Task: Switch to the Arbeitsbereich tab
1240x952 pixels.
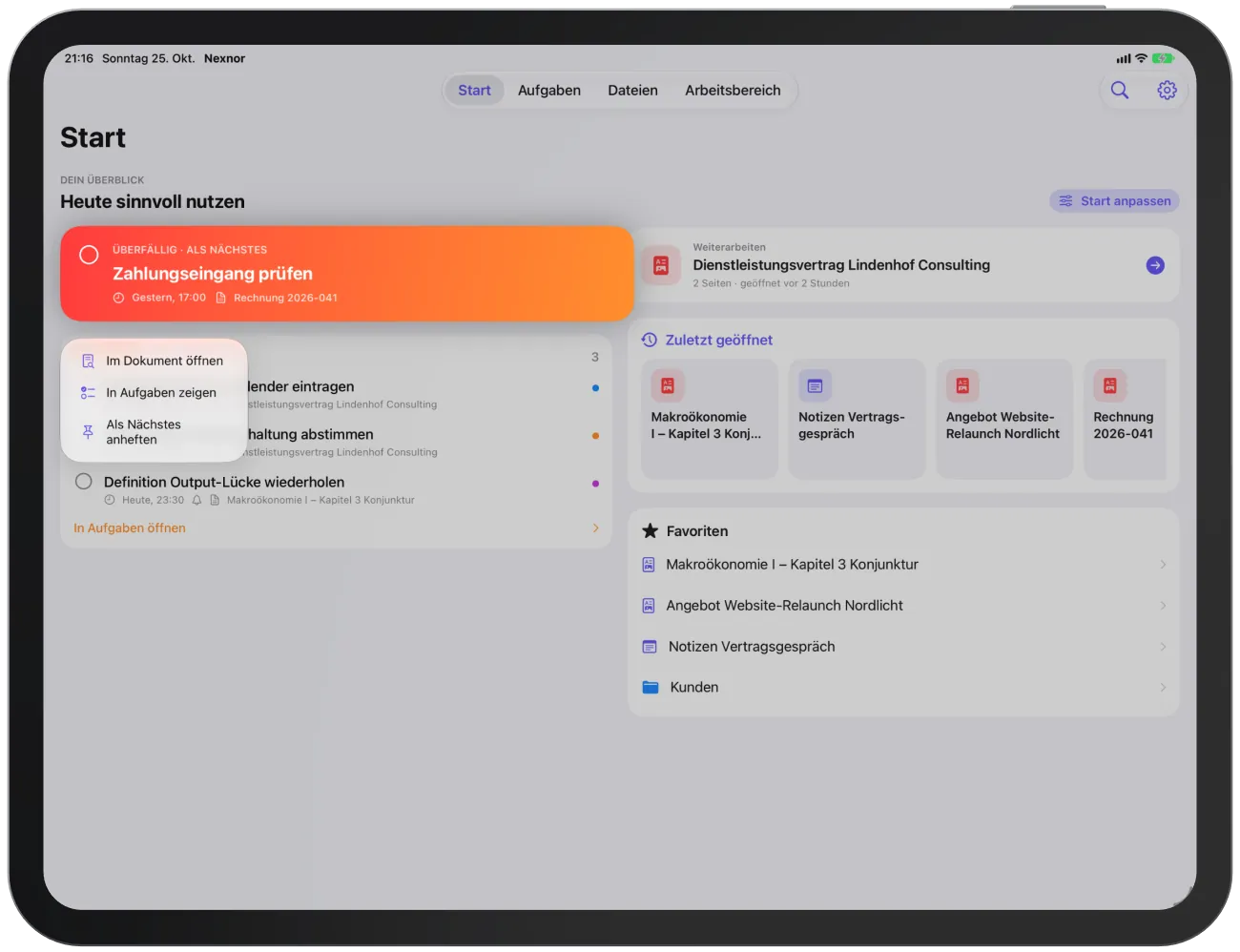Action: pos(733,91)
